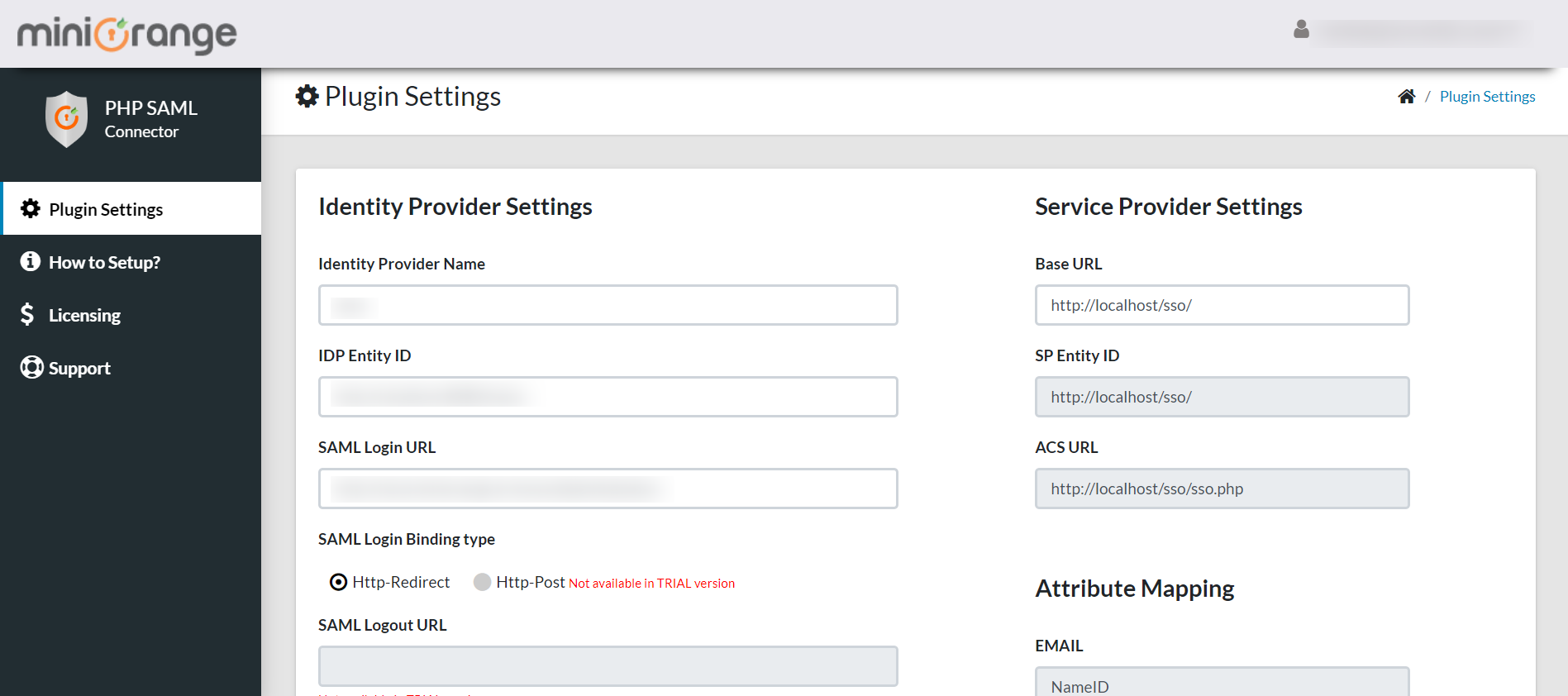1568x696 pixels.
Task: Click the dollar icon for Licensing
Action: [x=28, y=314]
